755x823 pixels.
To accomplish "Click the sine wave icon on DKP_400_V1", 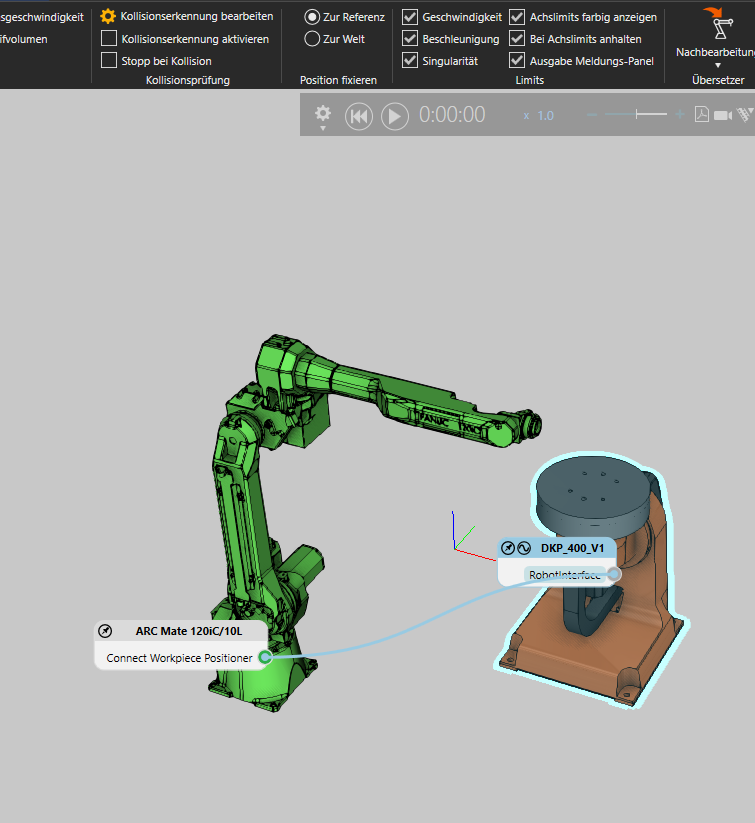I will point(523,548).
